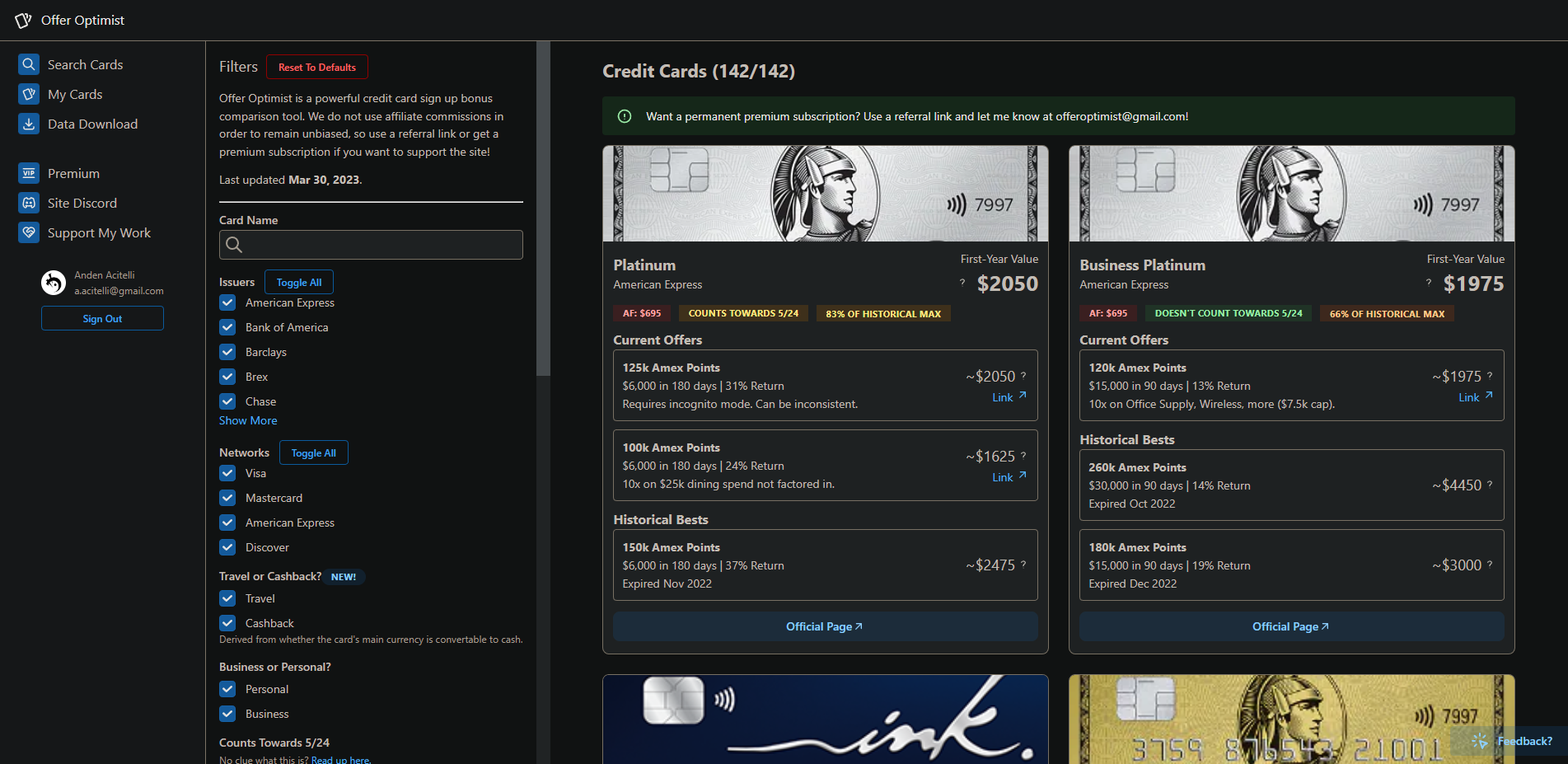The height and width of the screenshot is (764, 1568).
Task: Toggle American Express network checkbox
Action: [227, 523]
